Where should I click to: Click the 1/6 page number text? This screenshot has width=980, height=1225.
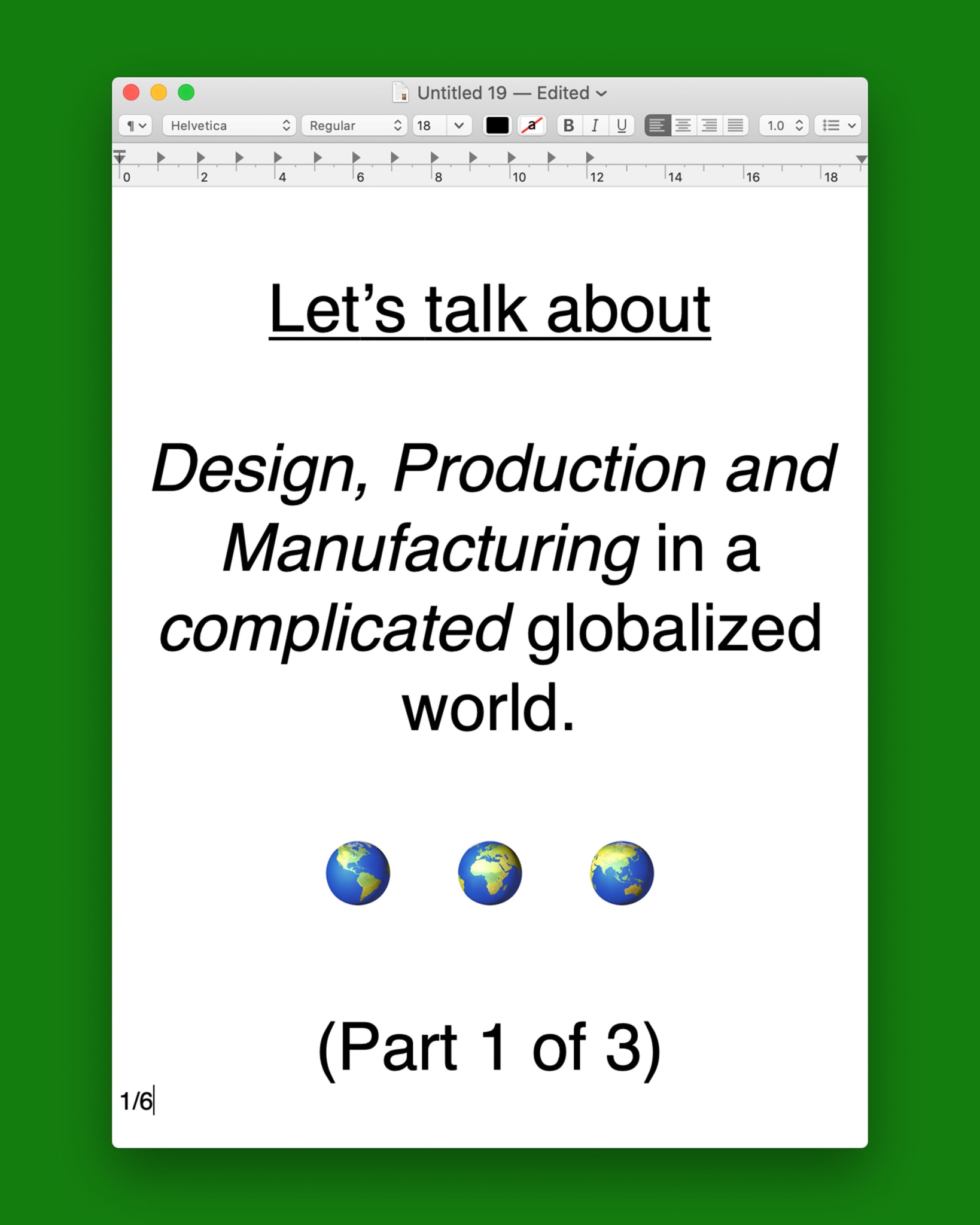(x=136, y=1101)
